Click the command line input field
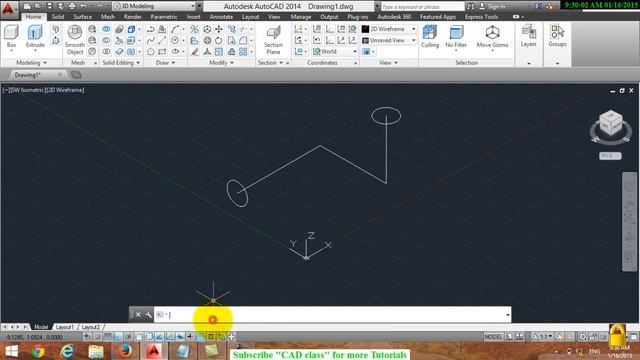Viewport: 640px width, 360px height. pos(332,315)
